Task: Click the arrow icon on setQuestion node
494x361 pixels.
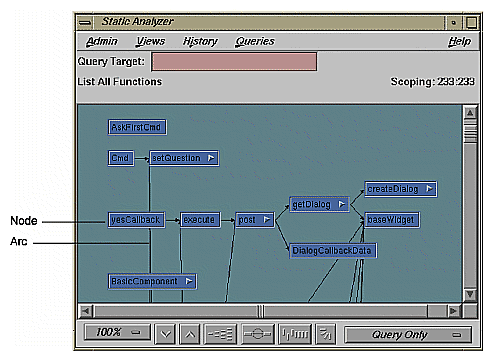Action: tap(211, 158)
